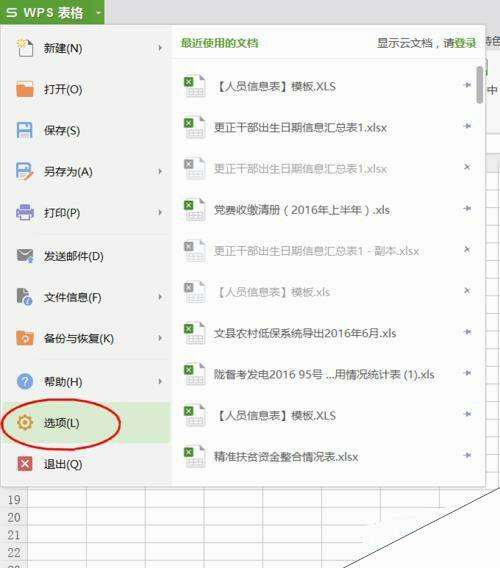Click spreadsheet icon of 精准扶贫资金整合情况表 file
Screen dimensions: 500x568
195,456
